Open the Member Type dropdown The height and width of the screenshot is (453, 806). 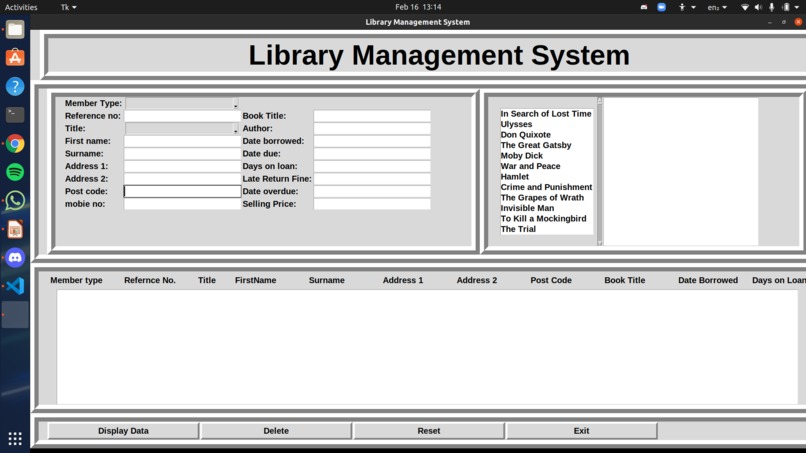tap(182, 103)
